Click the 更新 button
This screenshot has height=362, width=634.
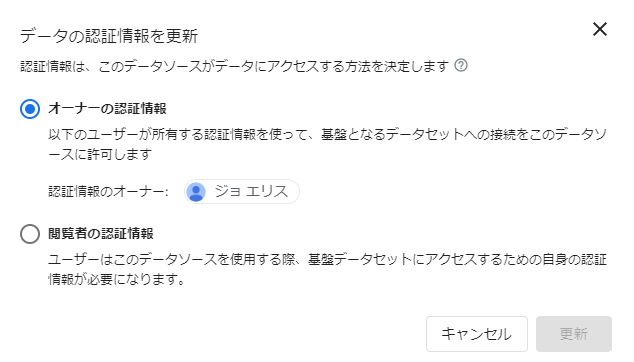(x=574, y=334)
